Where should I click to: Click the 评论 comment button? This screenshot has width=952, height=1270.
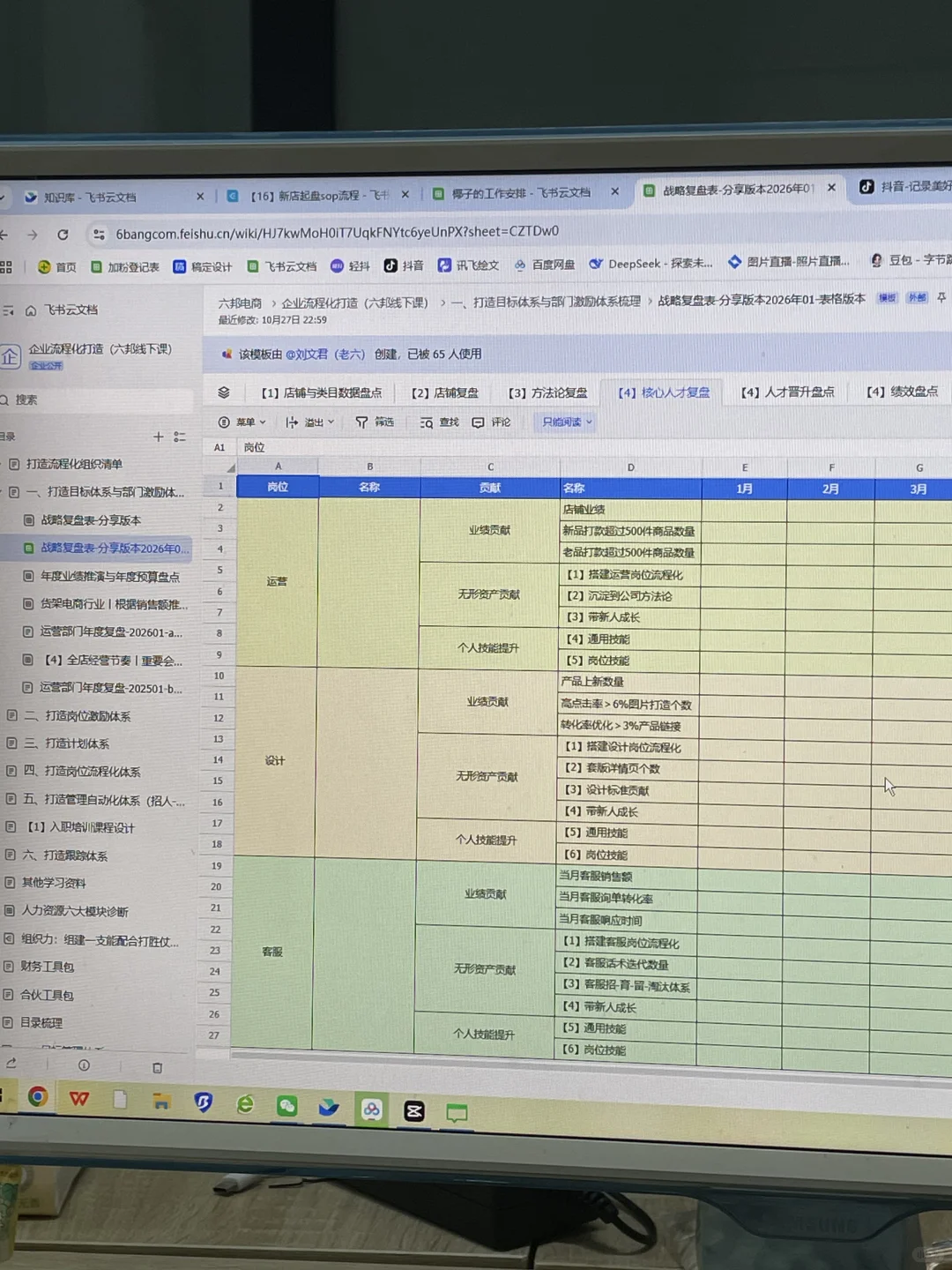492,422
